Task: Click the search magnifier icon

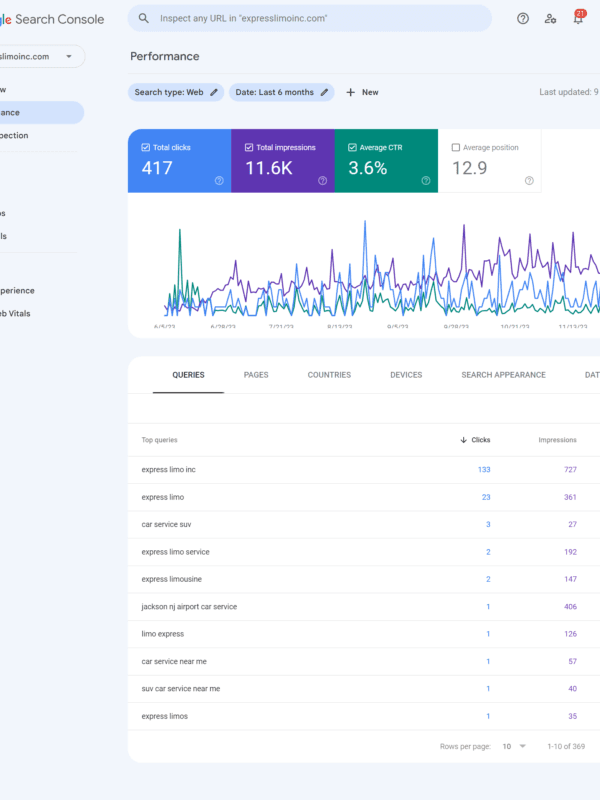Action: pyautogui.click(x=144, y=18)
